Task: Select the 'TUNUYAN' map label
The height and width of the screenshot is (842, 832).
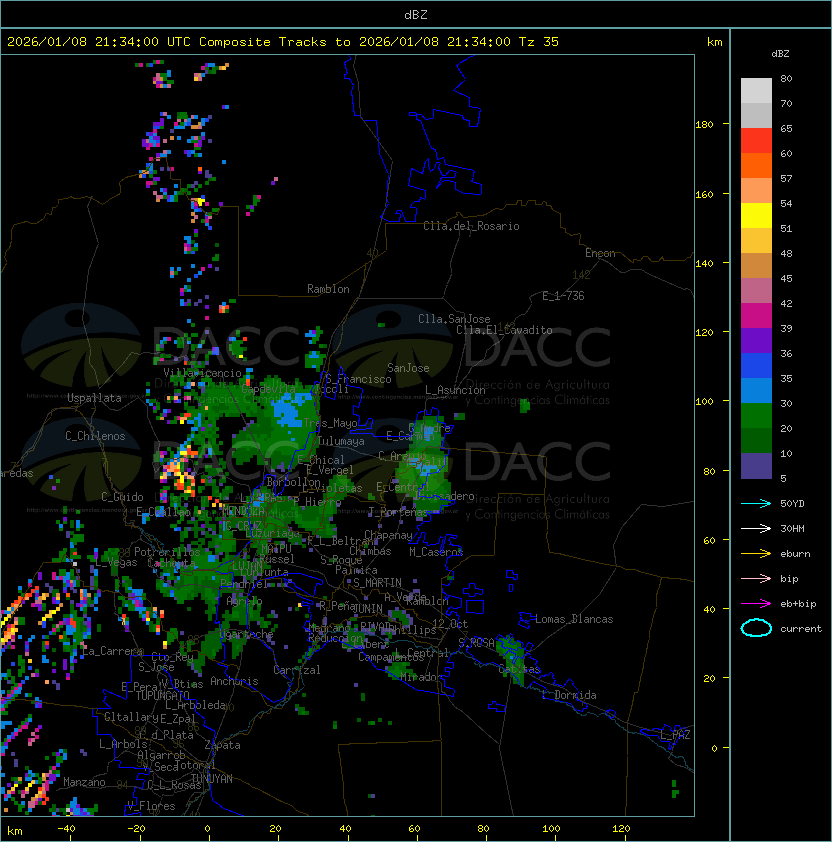Action: (x=212, y=779)
